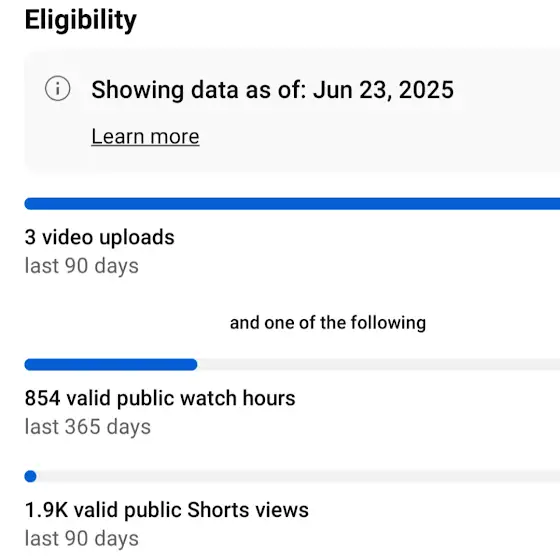Select the '3 video uploads' label
The height and width of the screenshot is (560, 560).
[x=100, y=237]
